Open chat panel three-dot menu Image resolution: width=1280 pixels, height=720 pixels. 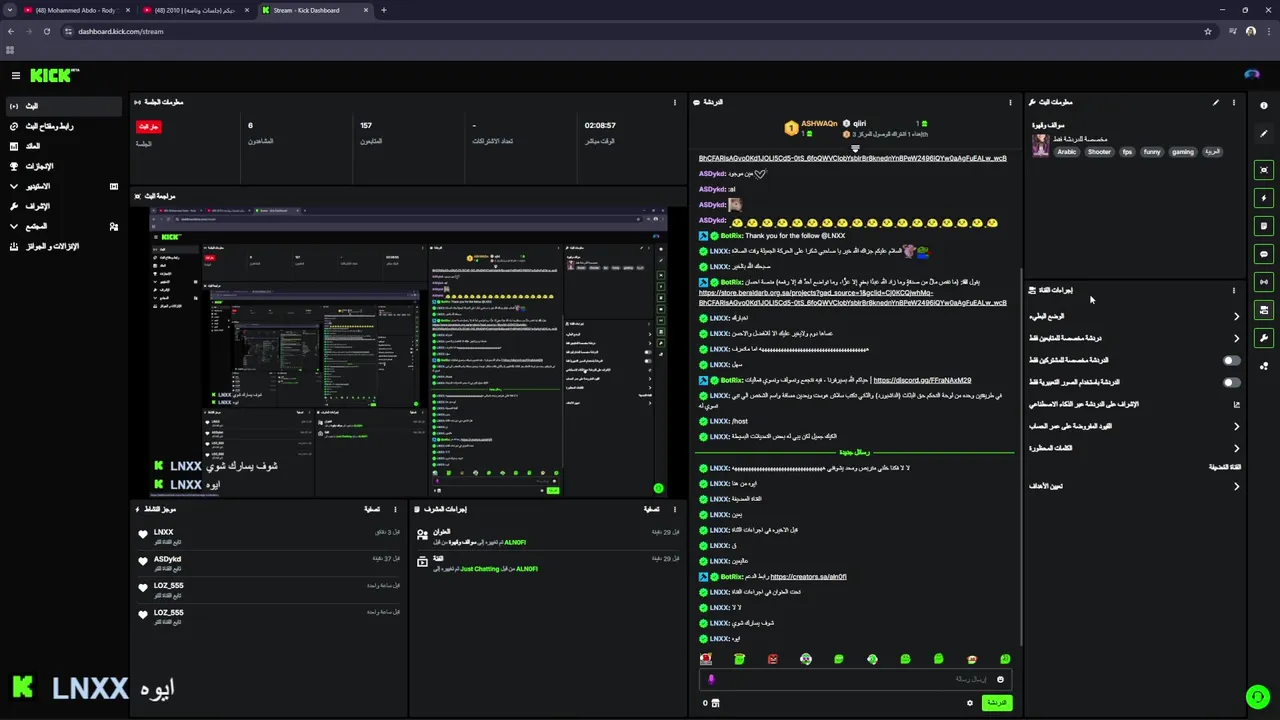[1010, 102]
